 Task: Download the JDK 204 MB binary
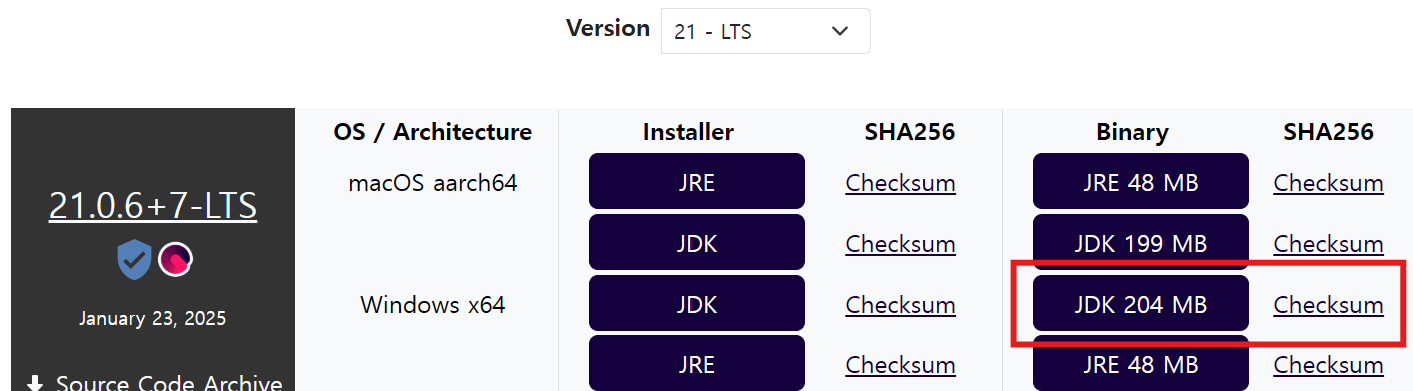(1141, 303)
